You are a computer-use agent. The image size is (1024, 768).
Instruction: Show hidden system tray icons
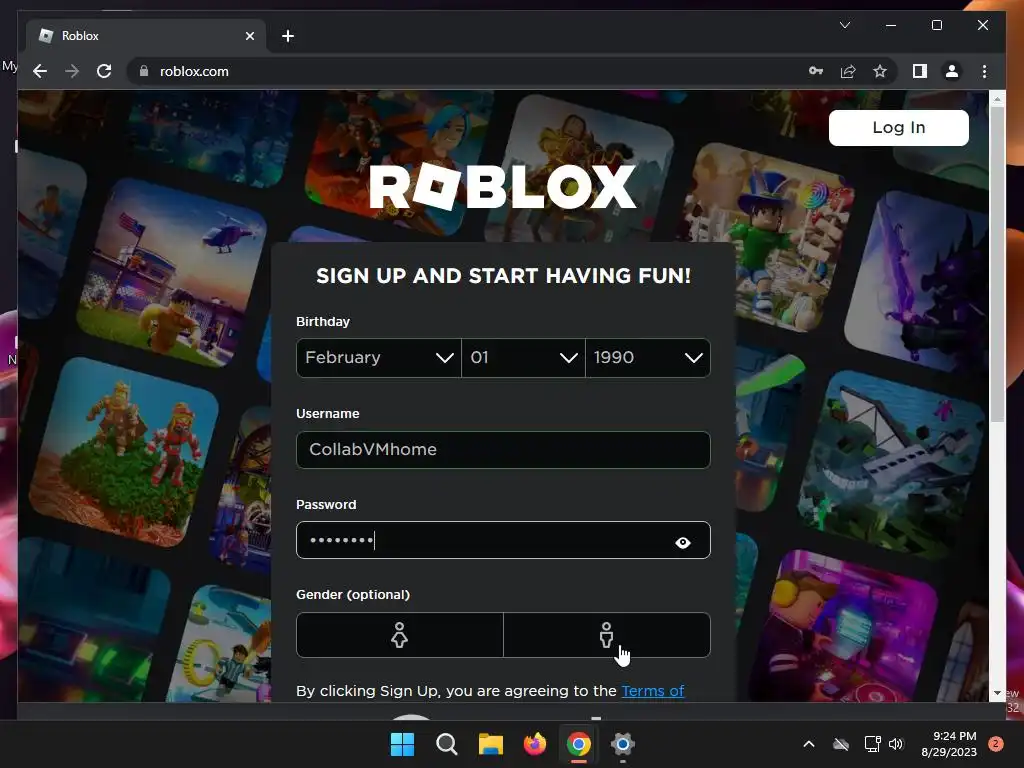tap(808, 744)
